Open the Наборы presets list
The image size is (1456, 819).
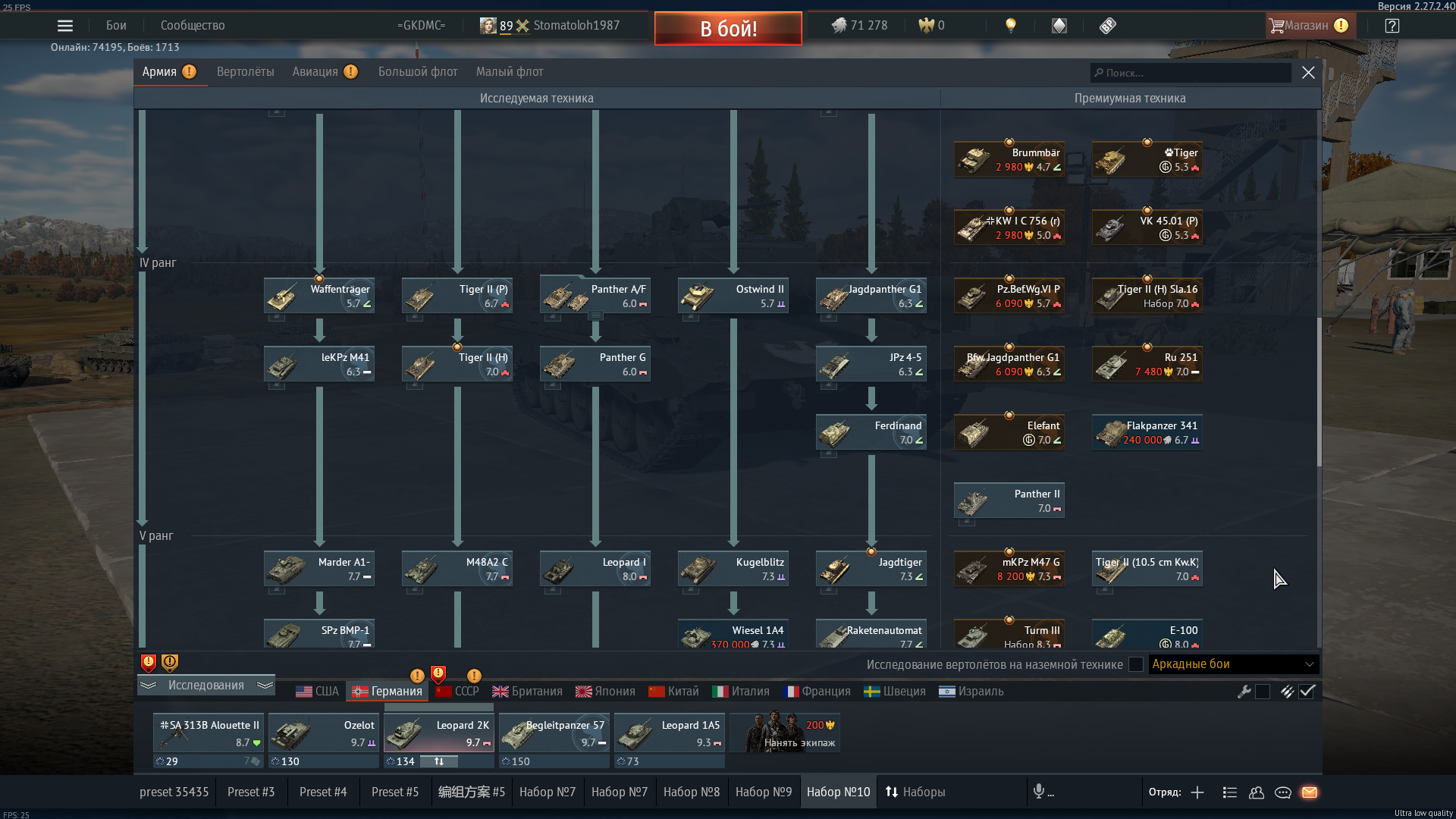tap(915, 792)
